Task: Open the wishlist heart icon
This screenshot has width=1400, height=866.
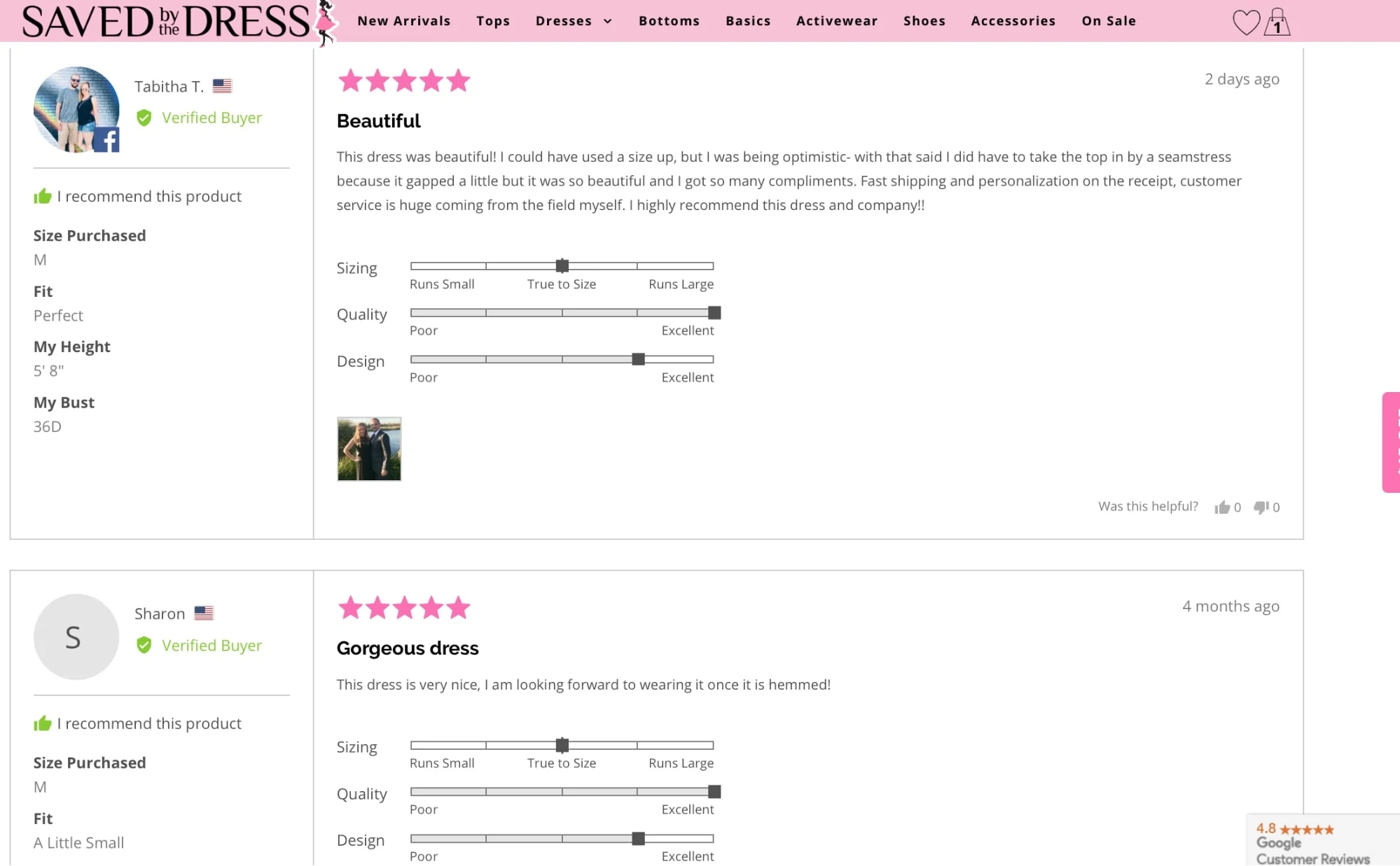Action: click(x=1245, y=22)
